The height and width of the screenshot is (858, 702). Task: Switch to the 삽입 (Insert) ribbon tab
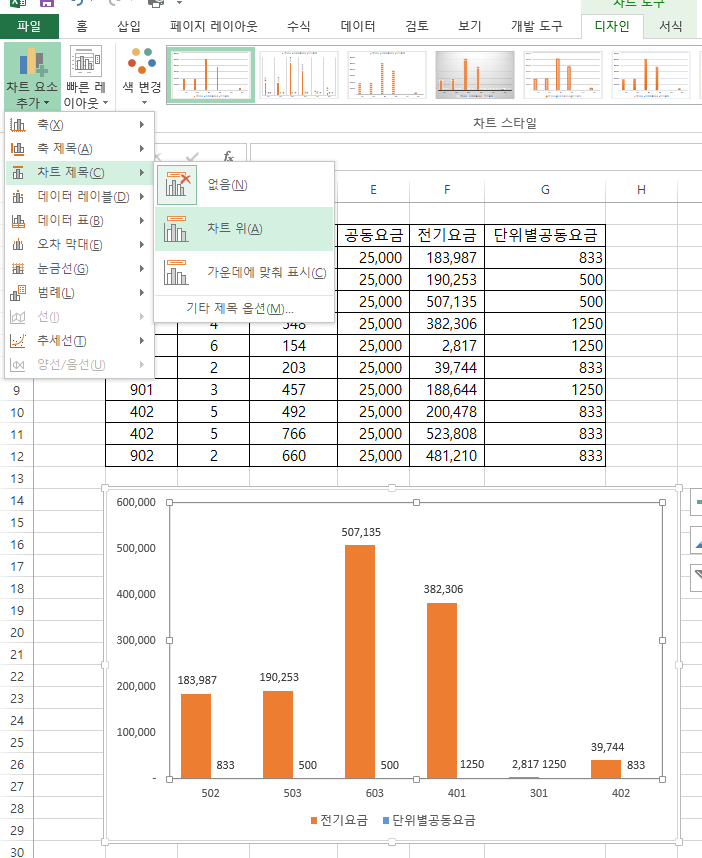[x=129, y=26]
